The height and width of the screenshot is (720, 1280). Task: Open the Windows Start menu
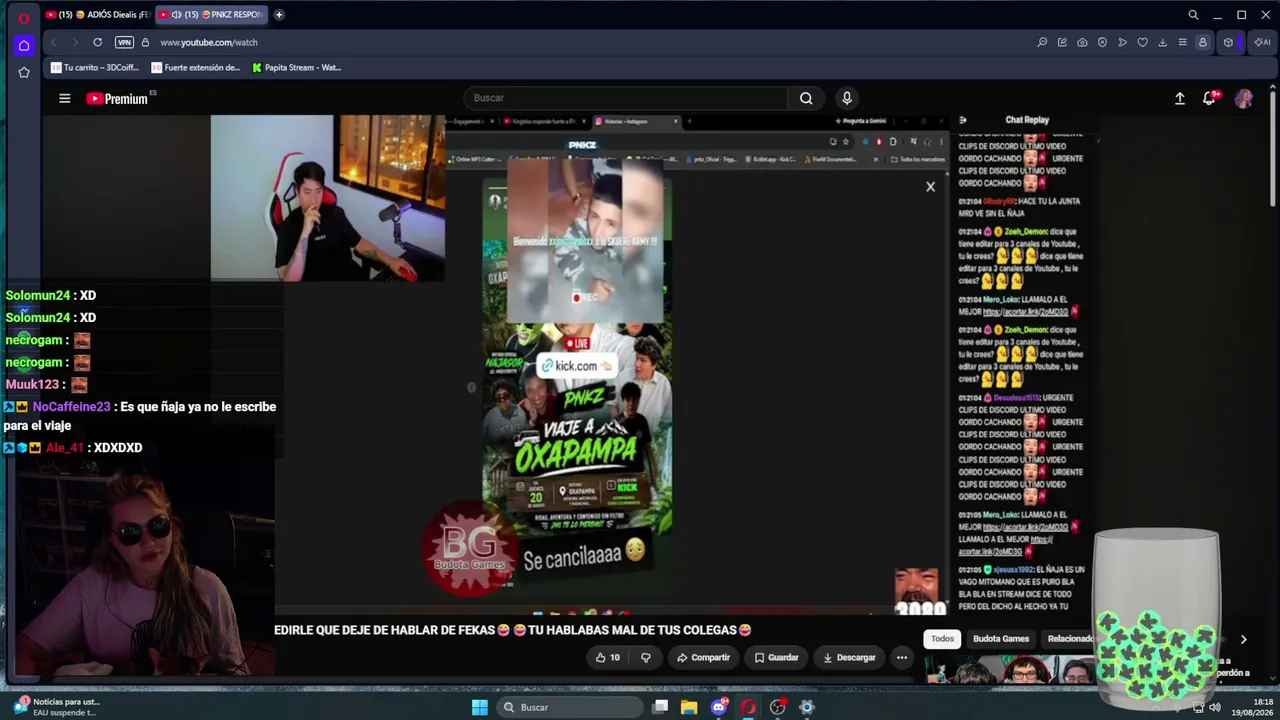480,707
